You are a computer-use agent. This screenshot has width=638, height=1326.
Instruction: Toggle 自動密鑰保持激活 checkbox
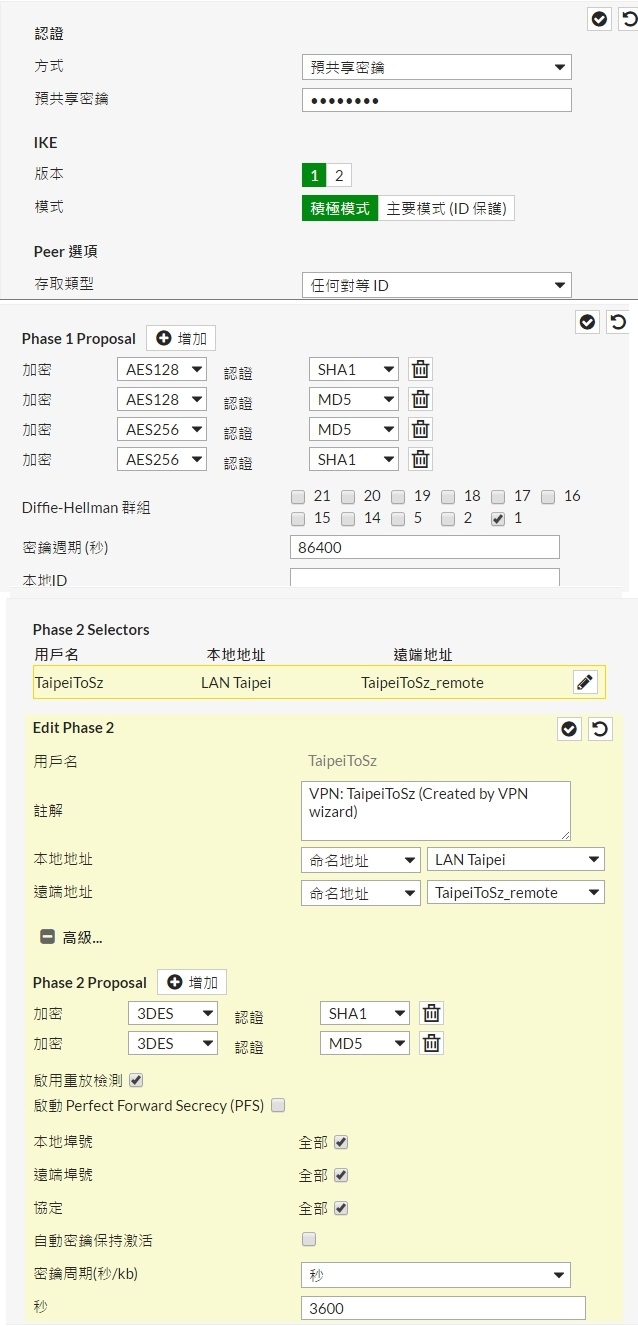click(309, 1240)
